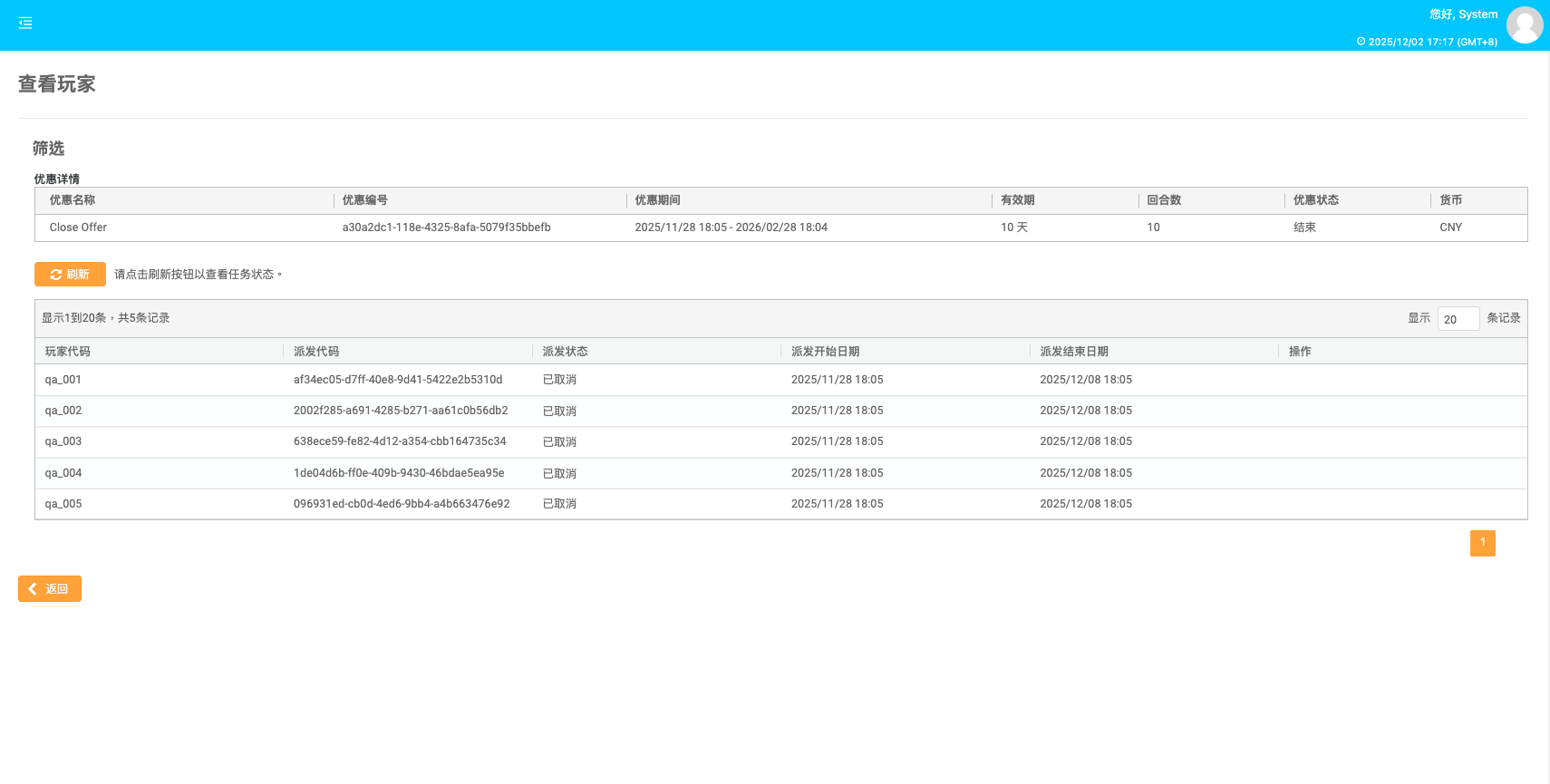Click the clock icon beside the timestamp
Viewport: 1550px width, 784px height.
(x=1361, y=42)
